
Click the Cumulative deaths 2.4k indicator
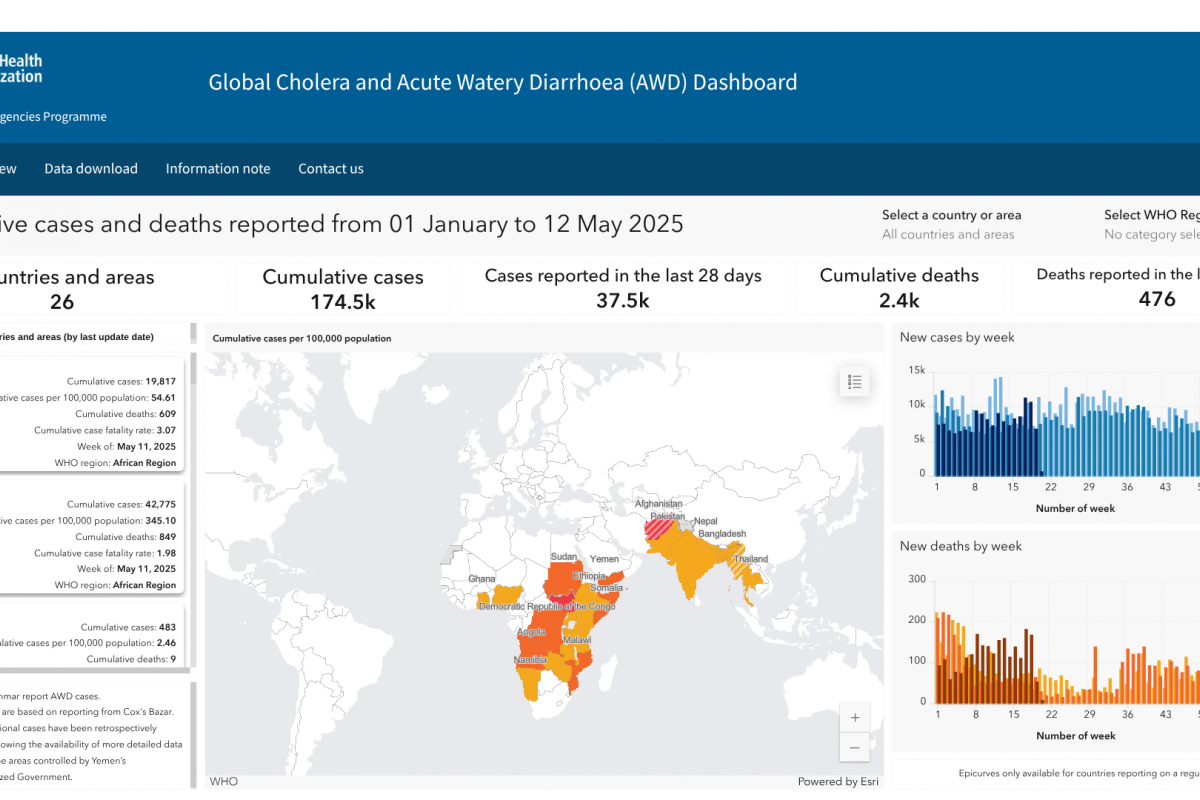899,288
